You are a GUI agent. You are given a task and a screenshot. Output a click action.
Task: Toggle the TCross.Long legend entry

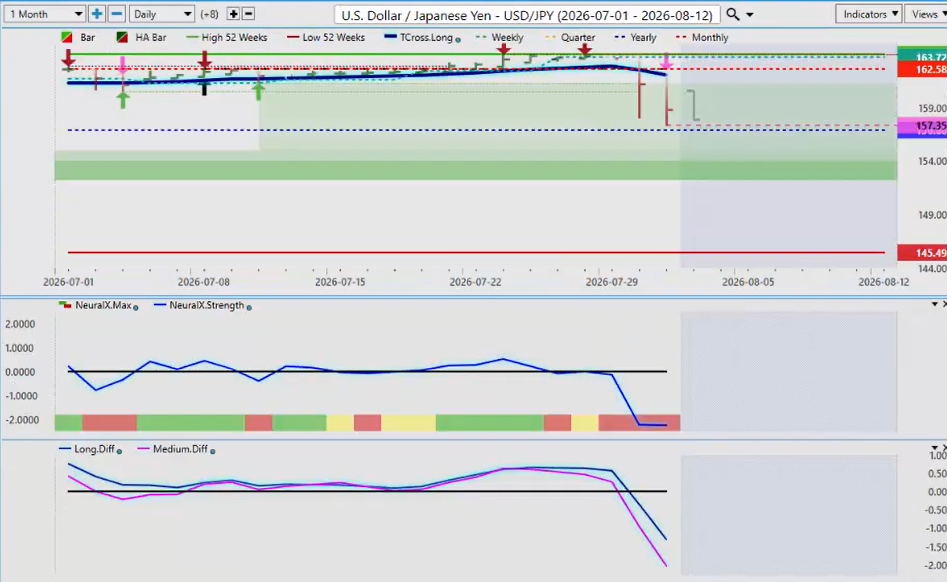(419, 37)
